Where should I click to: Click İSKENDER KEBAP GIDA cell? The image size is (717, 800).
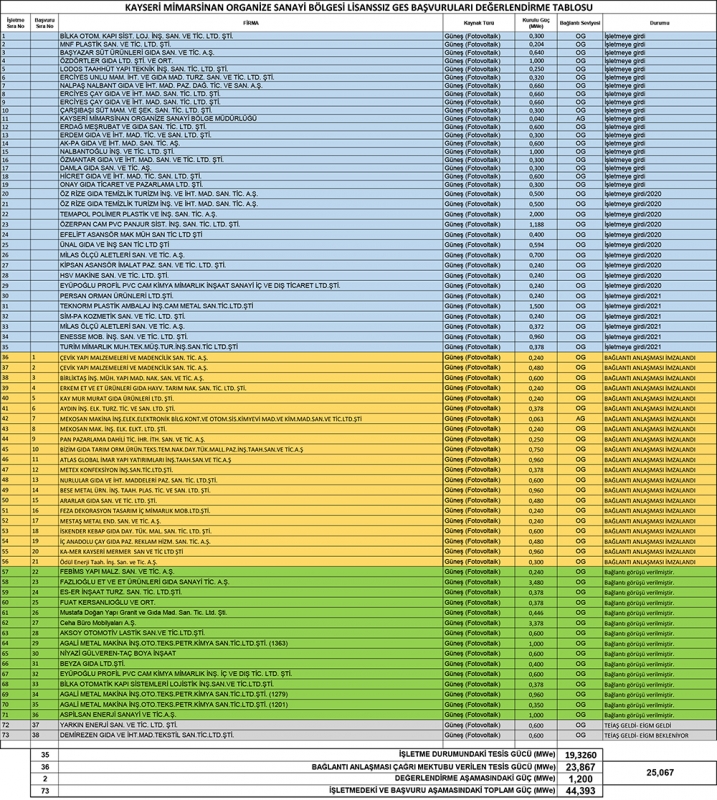coord(251,531)
